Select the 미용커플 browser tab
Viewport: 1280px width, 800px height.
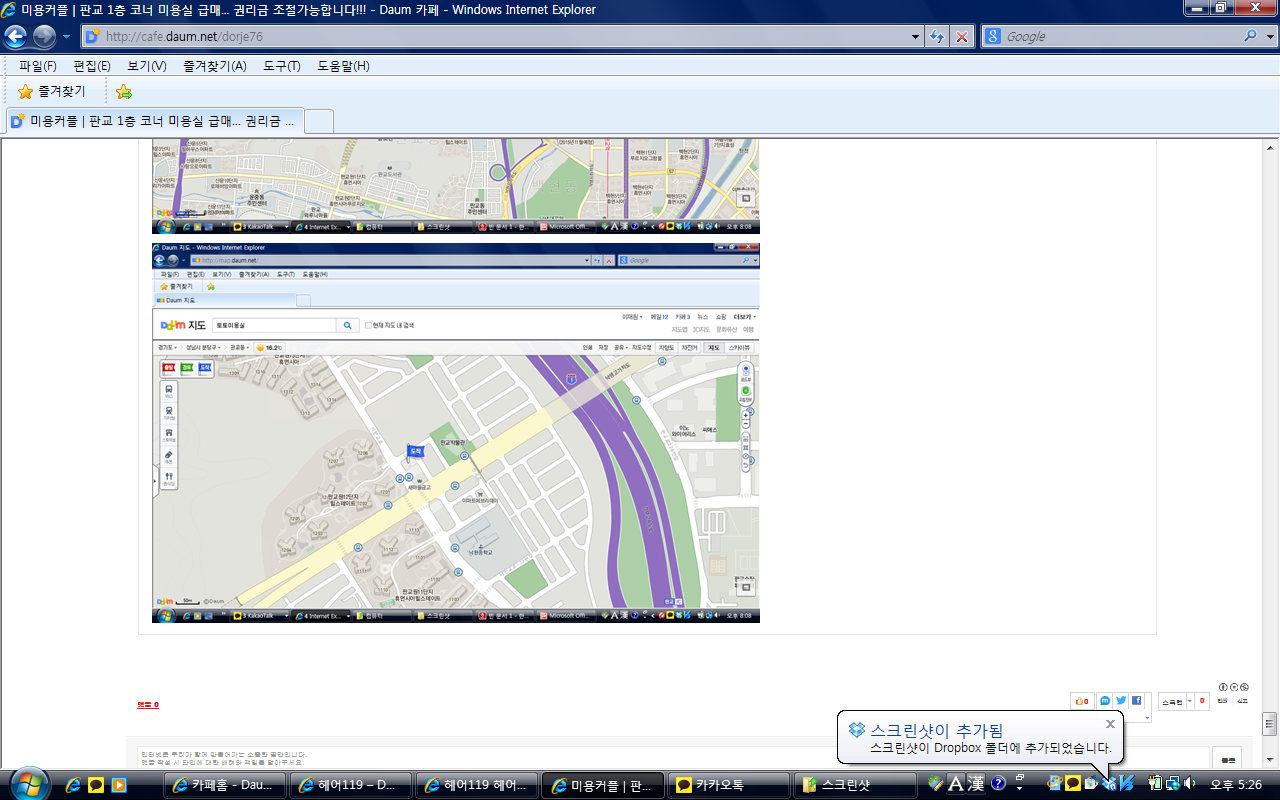[153, 121]
